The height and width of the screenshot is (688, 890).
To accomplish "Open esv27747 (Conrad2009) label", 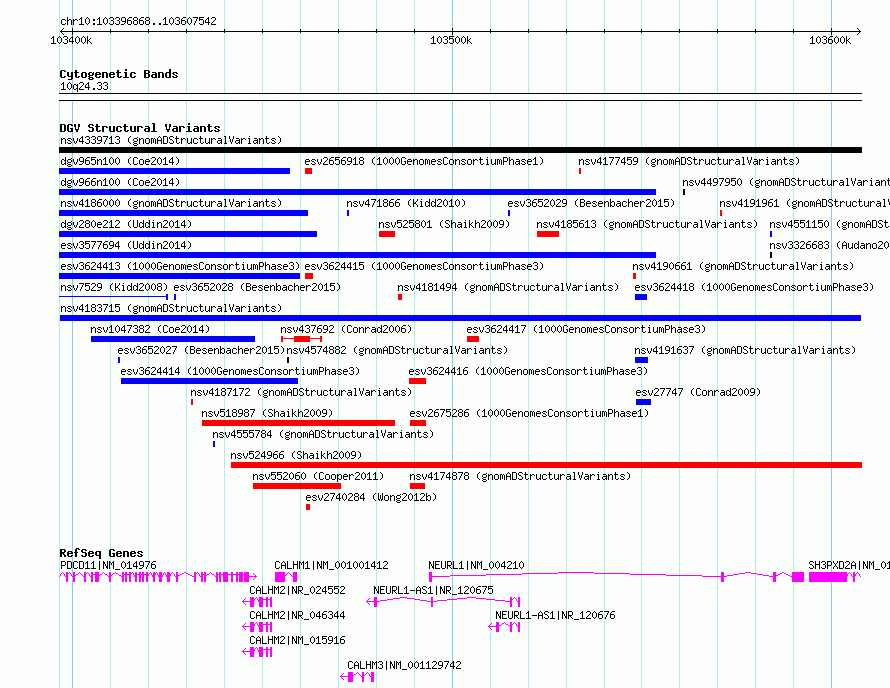I will (698, 392).
